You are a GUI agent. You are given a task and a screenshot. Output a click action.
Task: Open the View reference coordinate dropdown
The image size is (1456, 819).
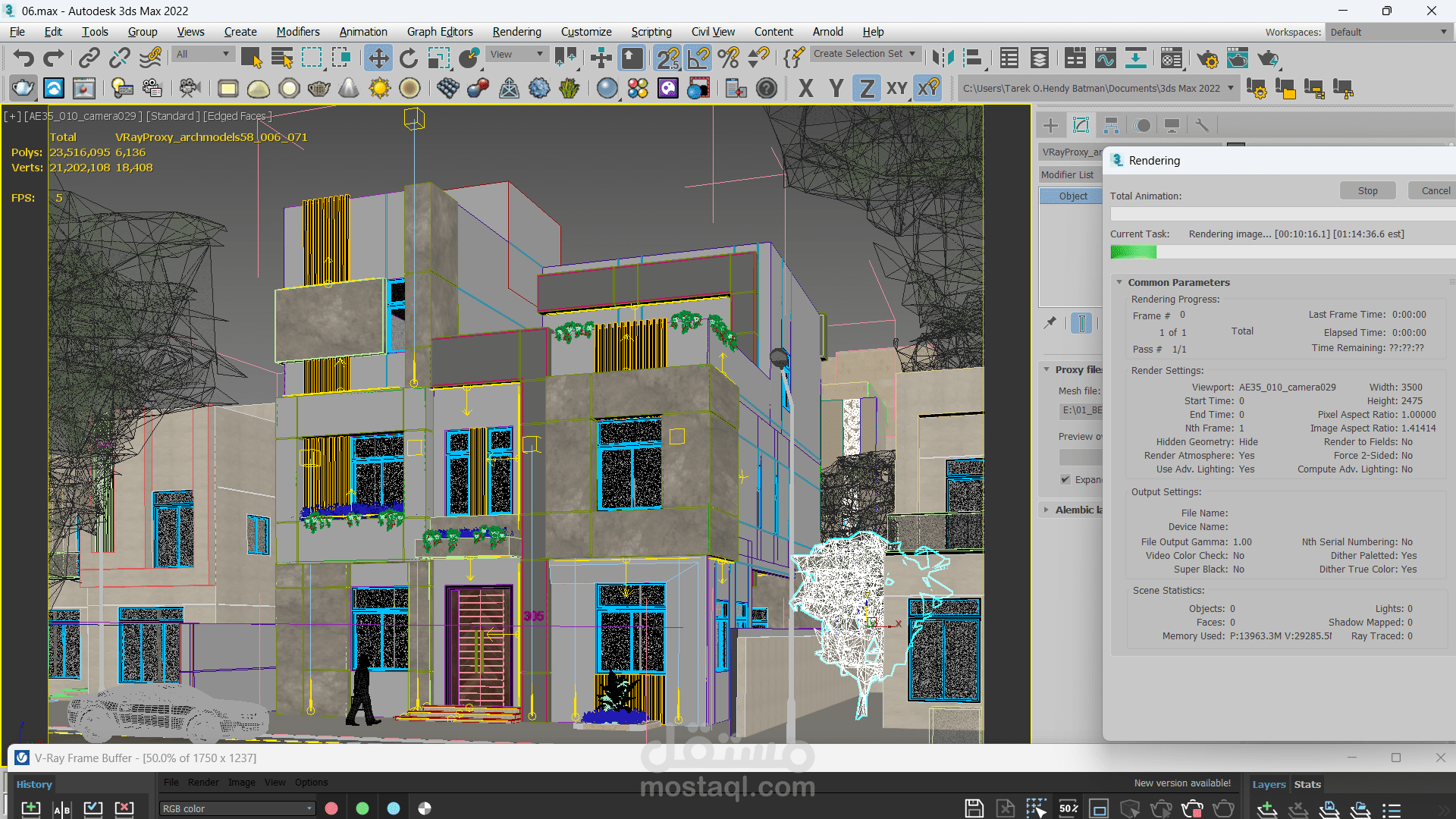tap(517, 55)
